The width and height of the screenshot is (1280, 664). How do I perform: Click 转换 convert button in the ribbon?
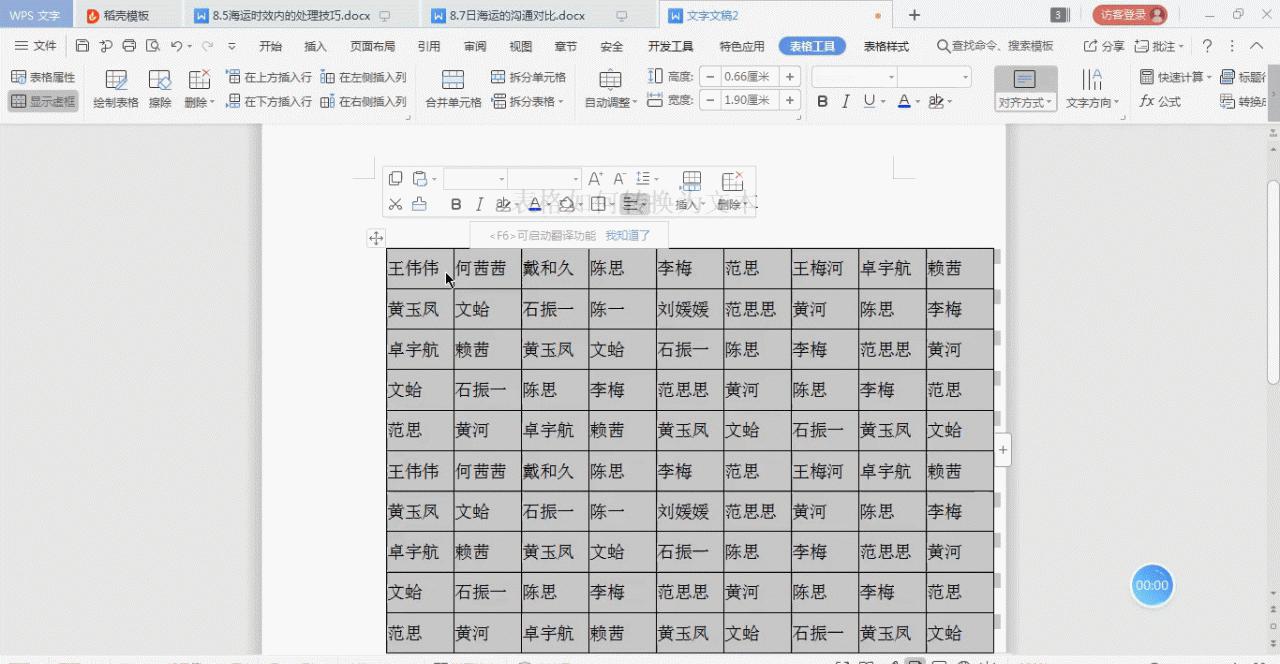[1243, 101]
